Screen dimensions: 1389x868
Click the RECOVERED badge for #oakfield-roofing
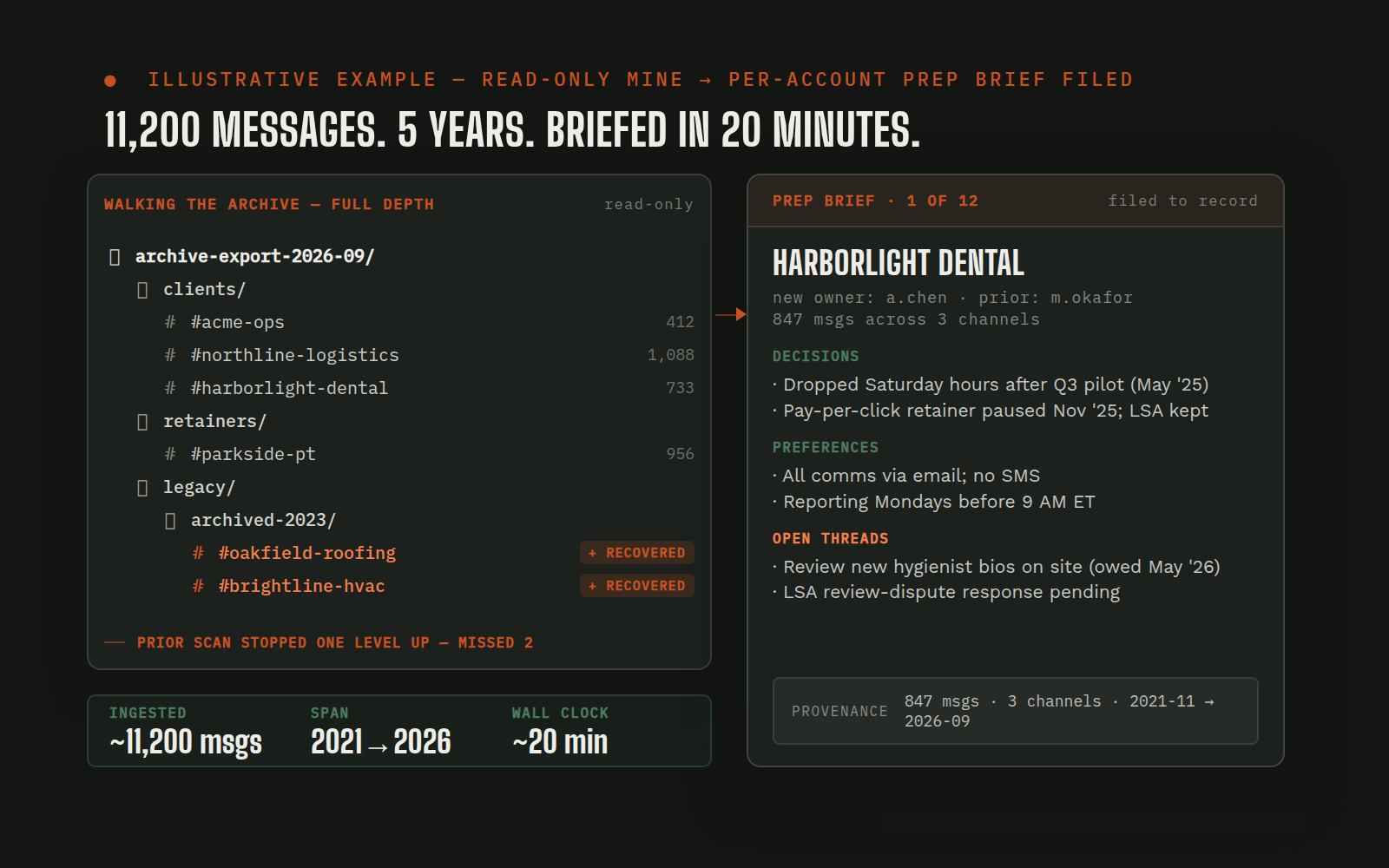(637, 553)
